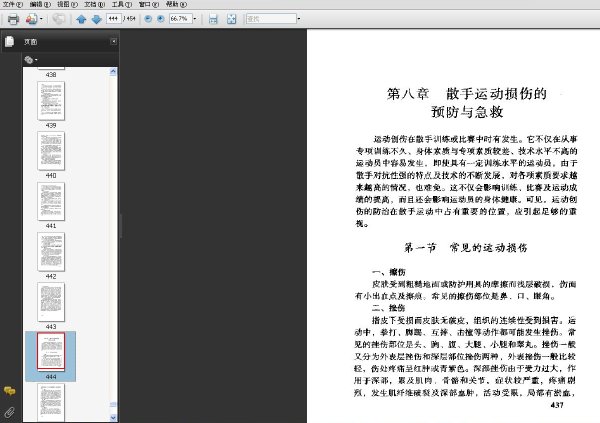This screenshot has width=600, height=423.
Task: Open the 帮助 (Help) menu
Action: tap(176, 4)
